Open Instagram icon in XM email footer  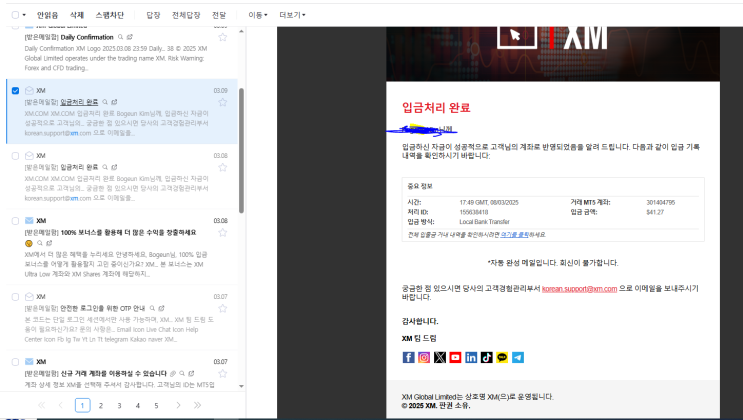point(424,357)
